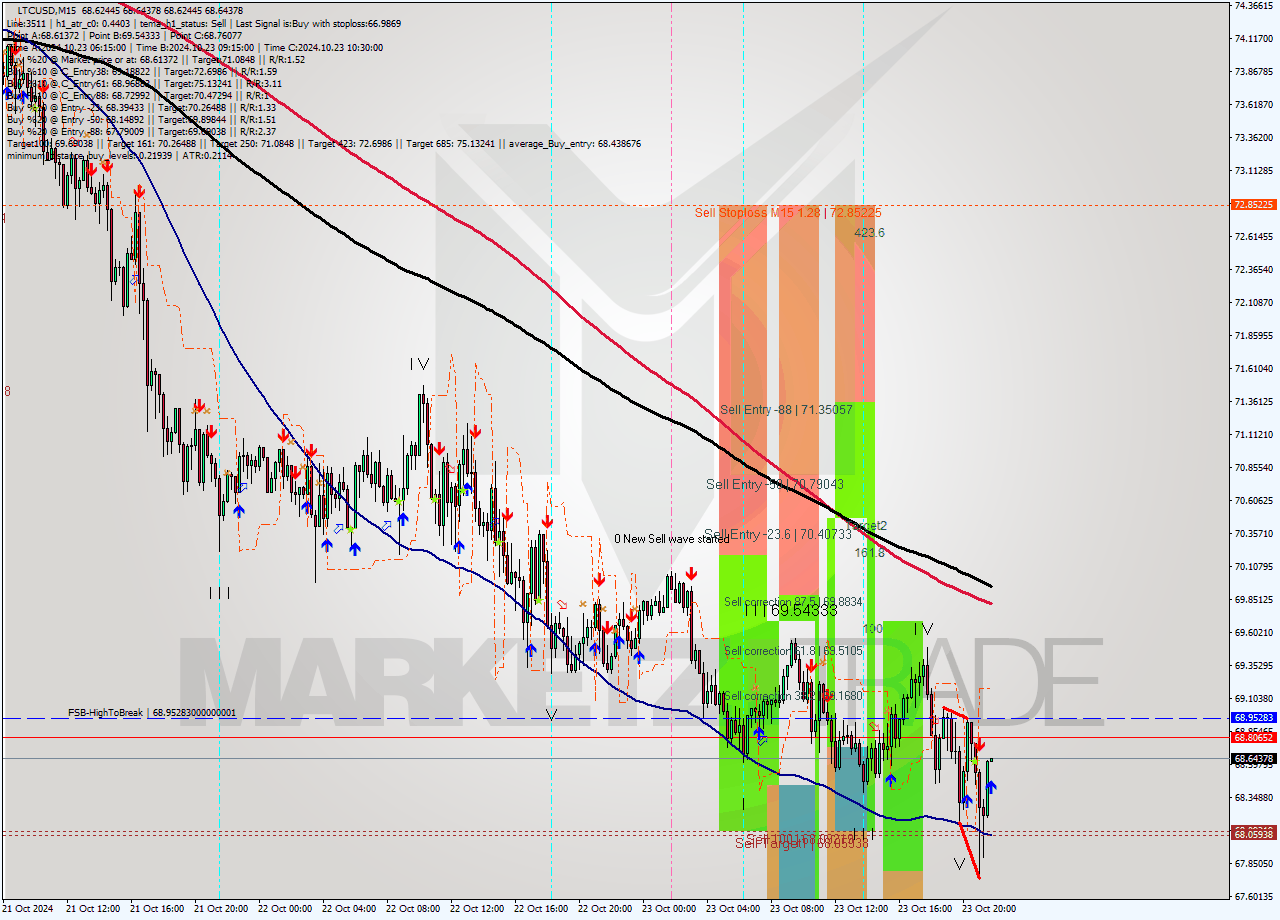Select the 23 Oct 20:00 time axis label
The width and height of the screenshot is (1280, 920).
click(x=988, y=909)
